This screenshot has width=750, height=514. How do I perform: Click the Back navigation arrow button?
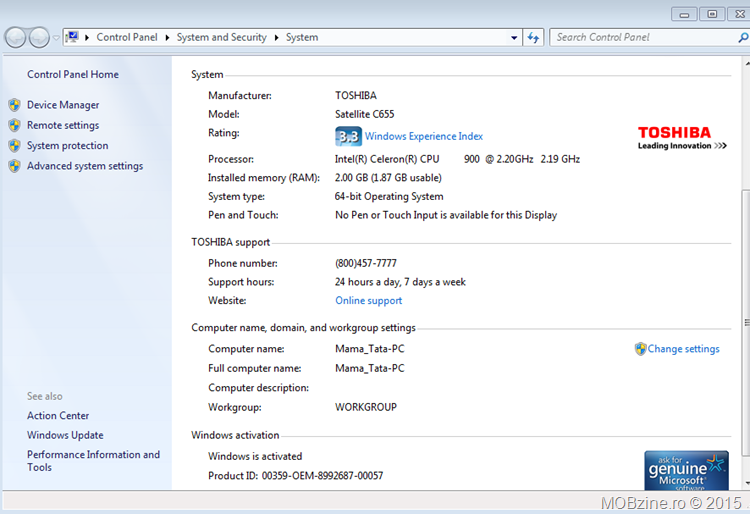(x=15, y=38)
